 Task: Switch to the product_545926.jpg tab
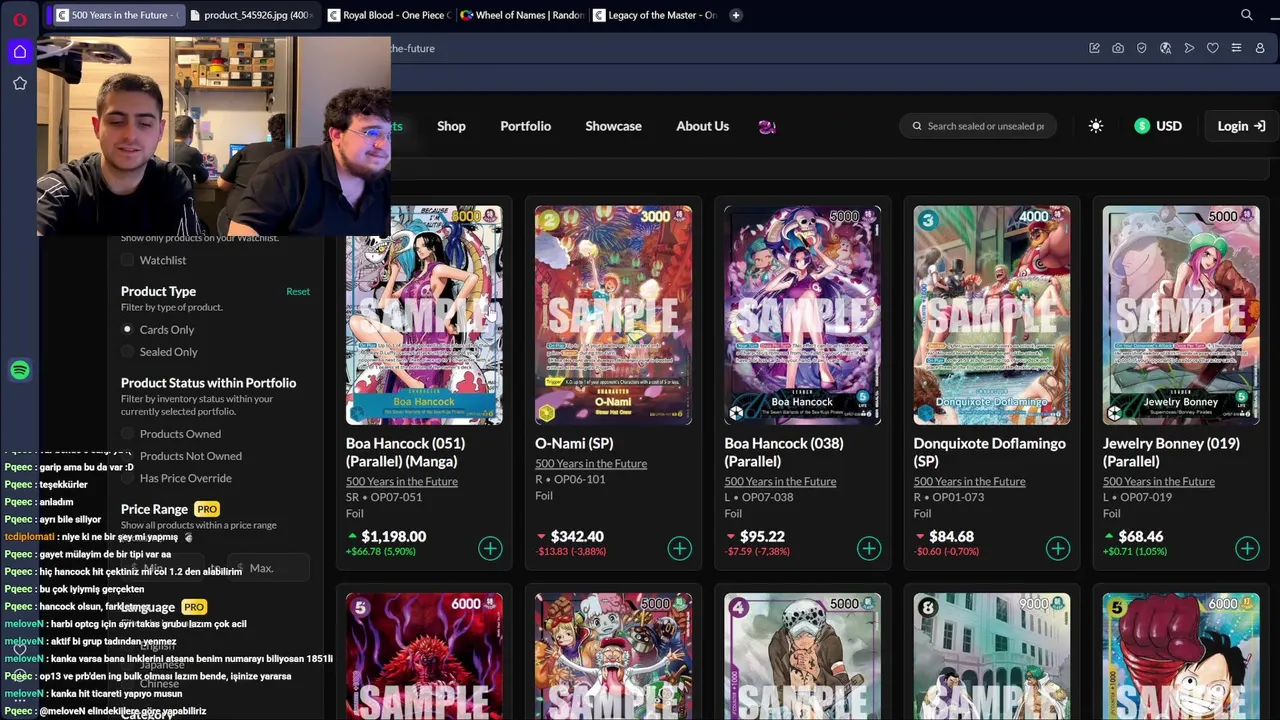click(253, 15)
